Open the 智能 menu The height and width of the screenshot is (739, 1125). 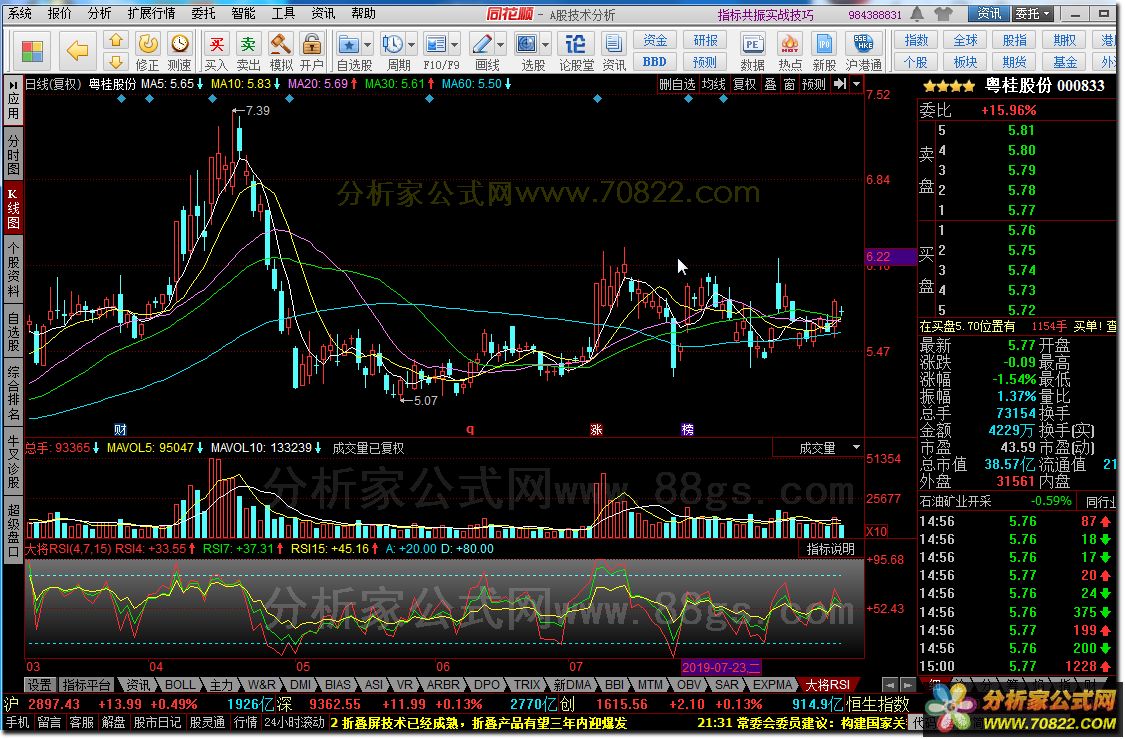click(243, 13)
